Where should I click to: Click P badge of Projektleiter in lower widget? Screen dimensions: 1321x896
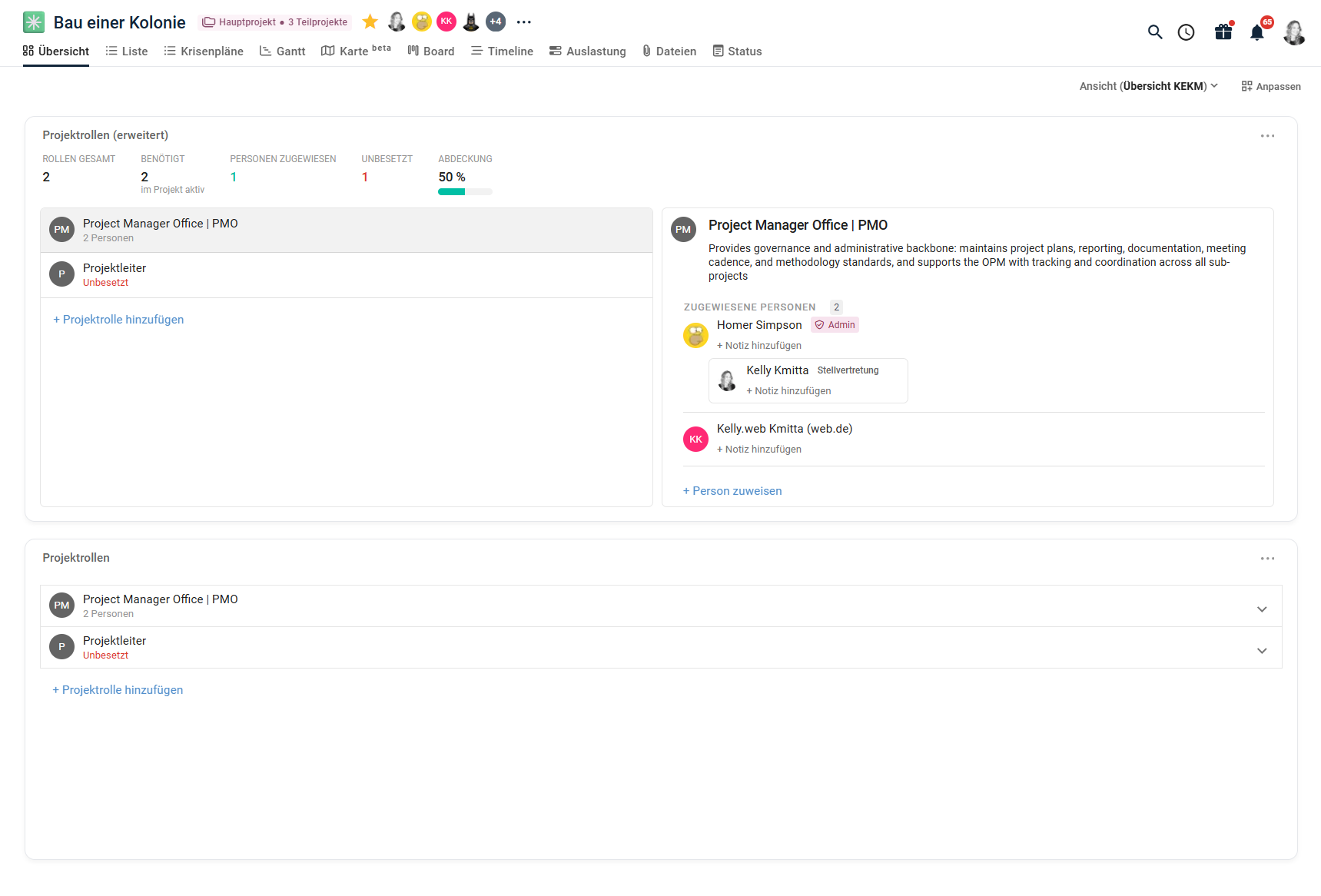[x=61, y=647]
